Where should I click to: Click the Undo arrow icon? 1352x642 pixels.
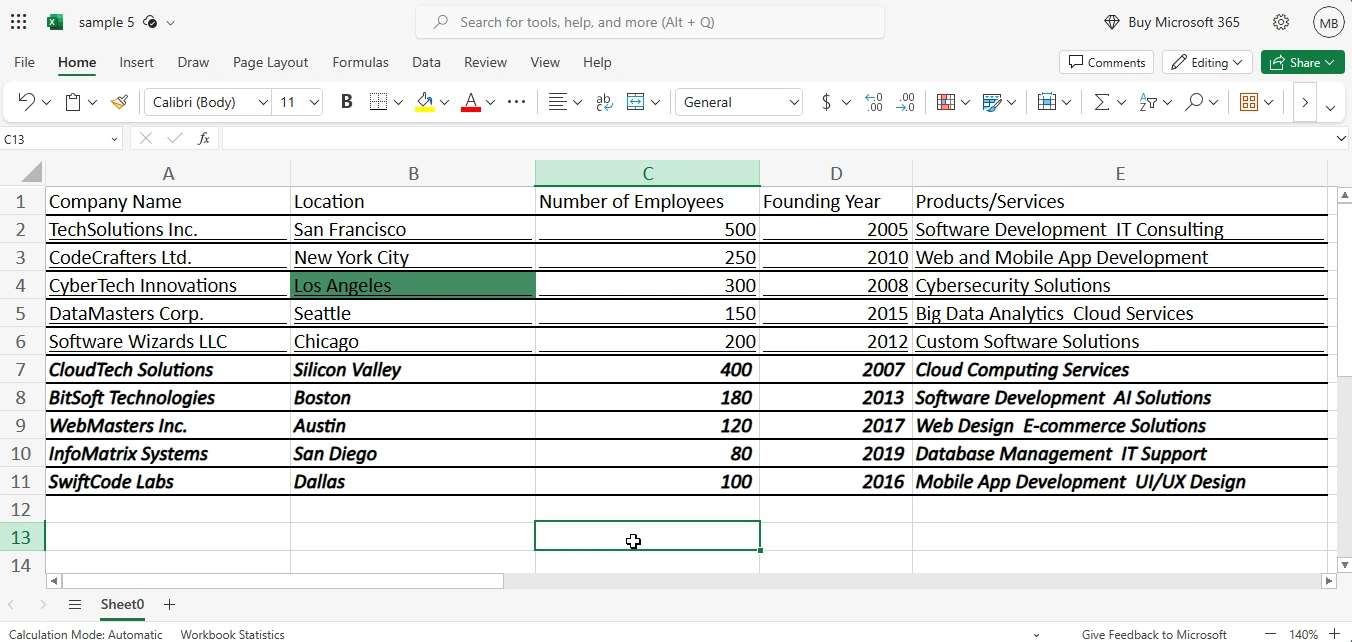coord(27,102)
